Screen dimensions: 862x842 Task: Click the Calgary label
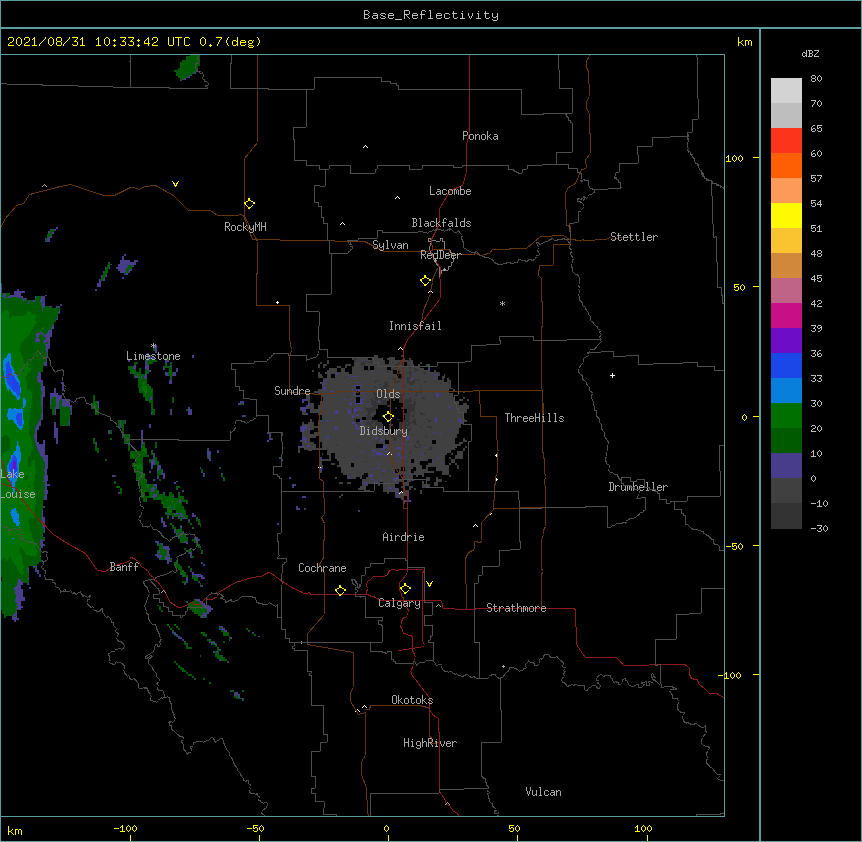click(x=399, y=603)
